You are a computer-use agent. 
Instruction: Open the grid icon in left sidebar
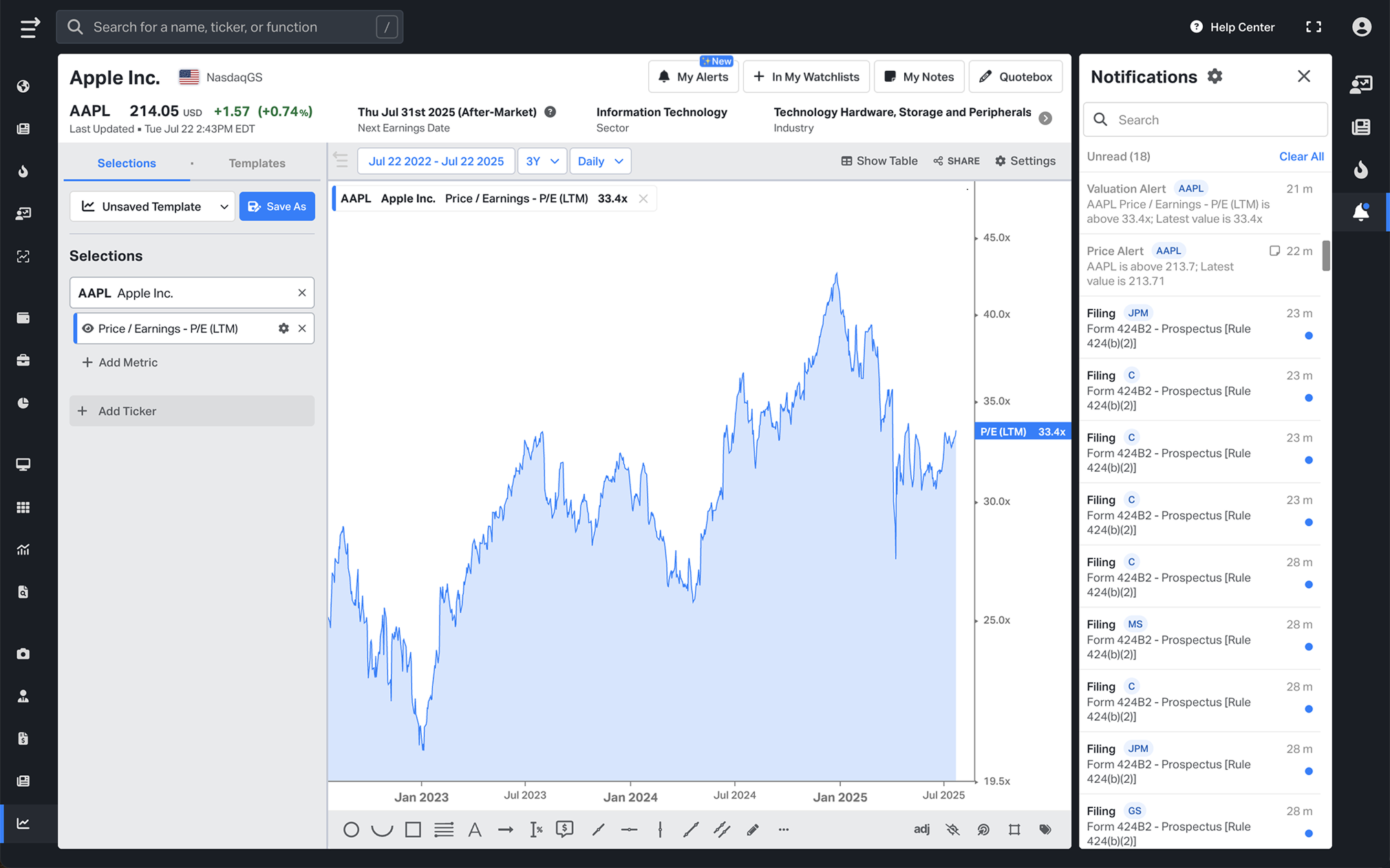[23, 508]
